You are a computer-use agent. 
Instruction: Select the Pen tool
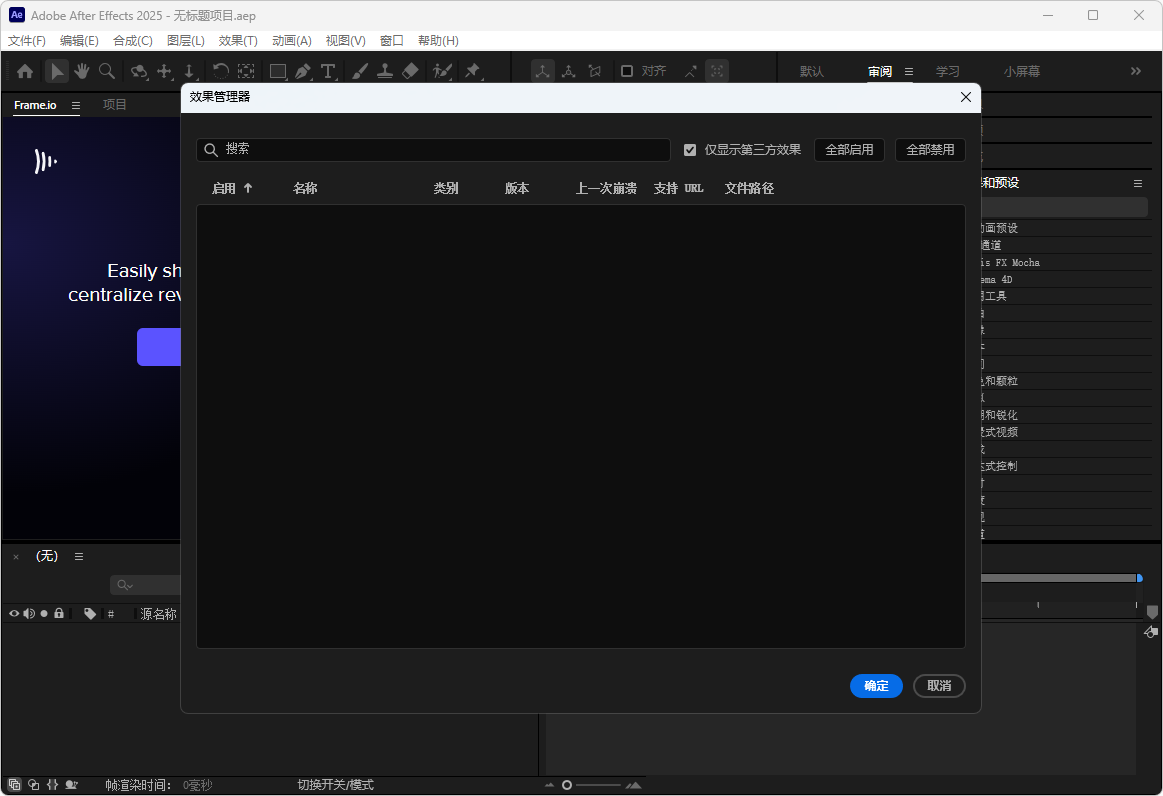pos(303,71)
